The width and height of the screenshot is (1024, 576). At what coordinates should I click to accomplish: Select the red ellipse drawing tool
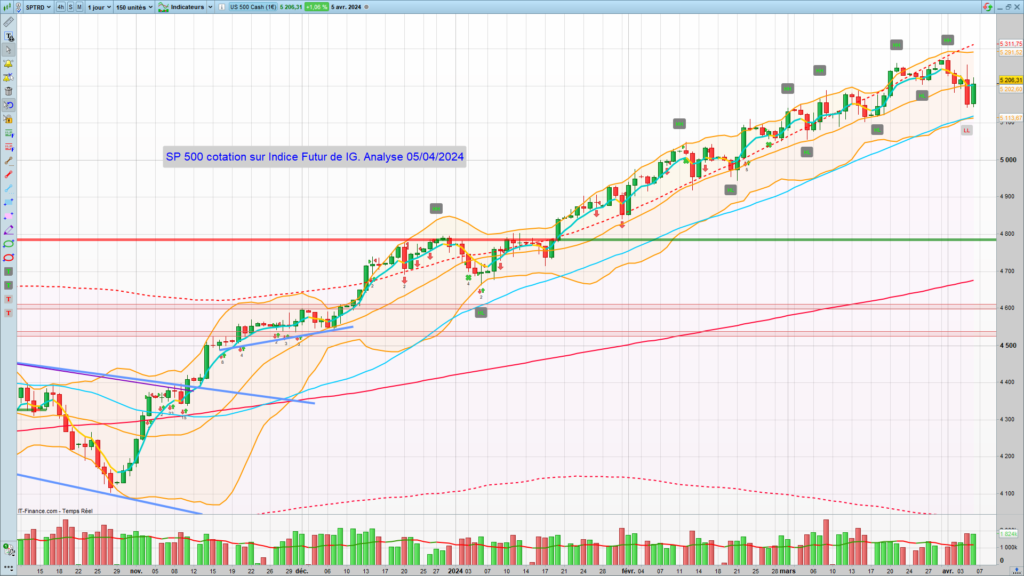(8, 257)
